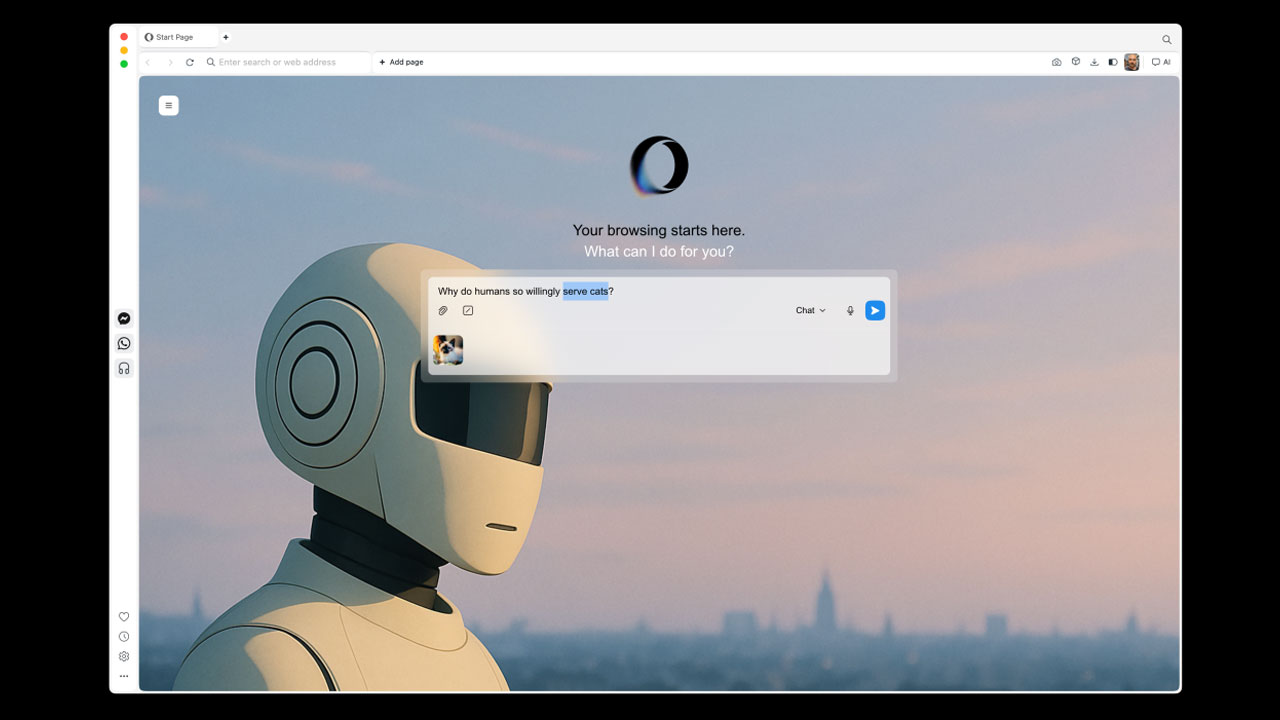Open the music player headphones icon
Image resolution: width=1280 pixels, height=720 pixels.
tap(124, 368)
